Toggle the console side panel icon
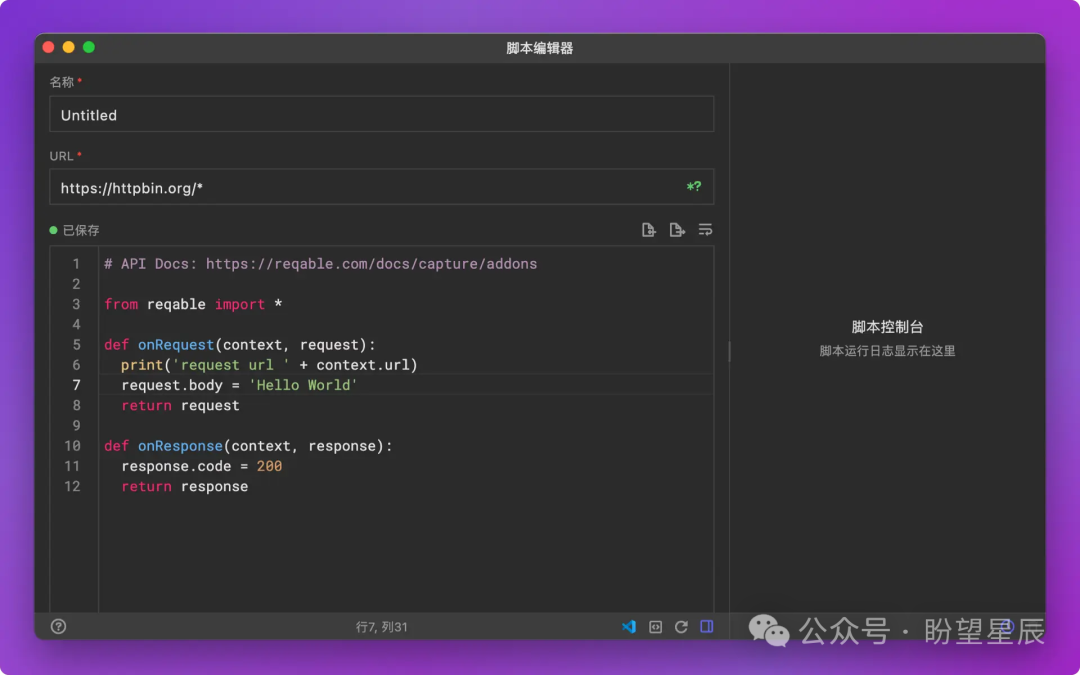 707,626
